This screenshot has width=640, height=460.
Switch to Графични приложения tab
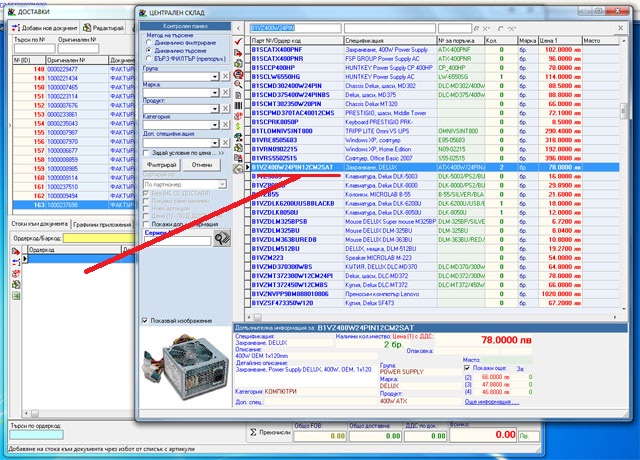point(102,224)
